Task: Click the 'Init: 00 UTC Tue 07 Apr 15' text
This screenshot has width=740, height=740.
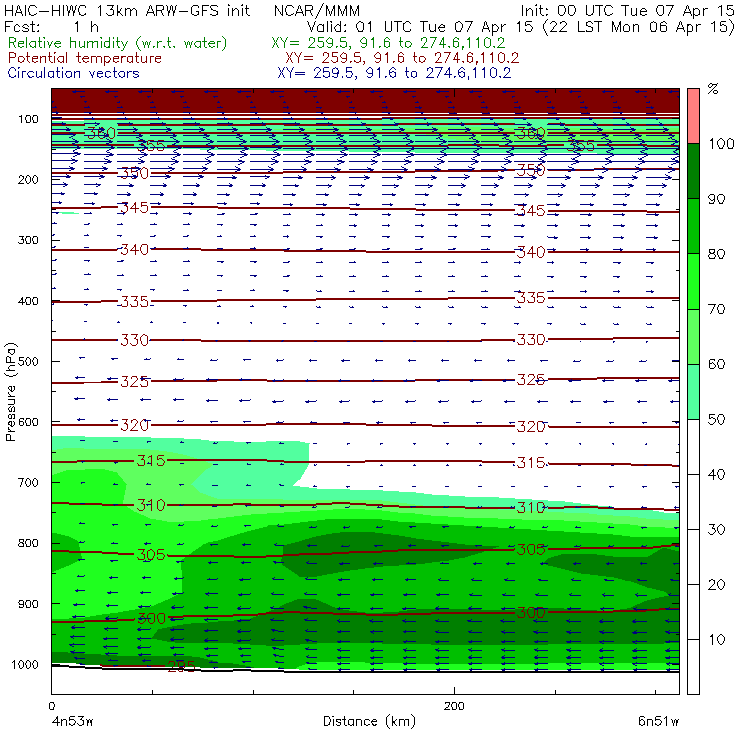Action: 627,10
